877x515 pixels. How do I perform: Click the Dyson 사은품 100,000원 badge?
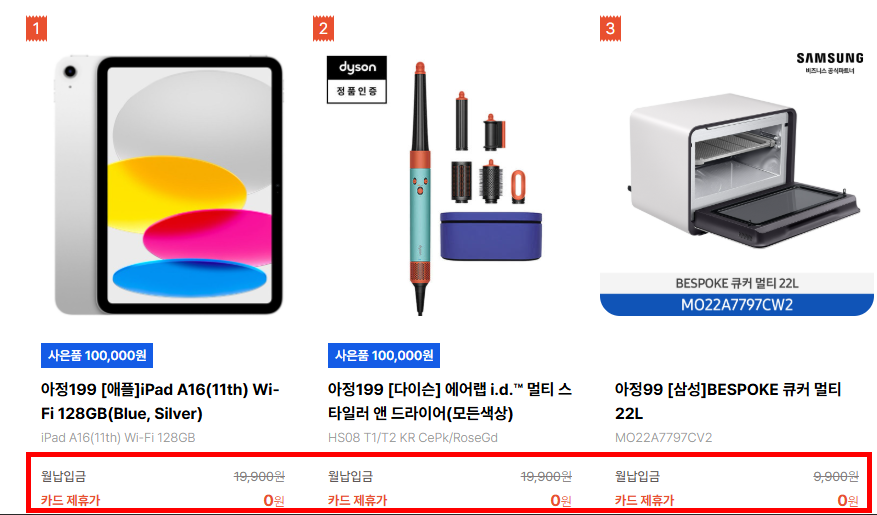point(384,356)
